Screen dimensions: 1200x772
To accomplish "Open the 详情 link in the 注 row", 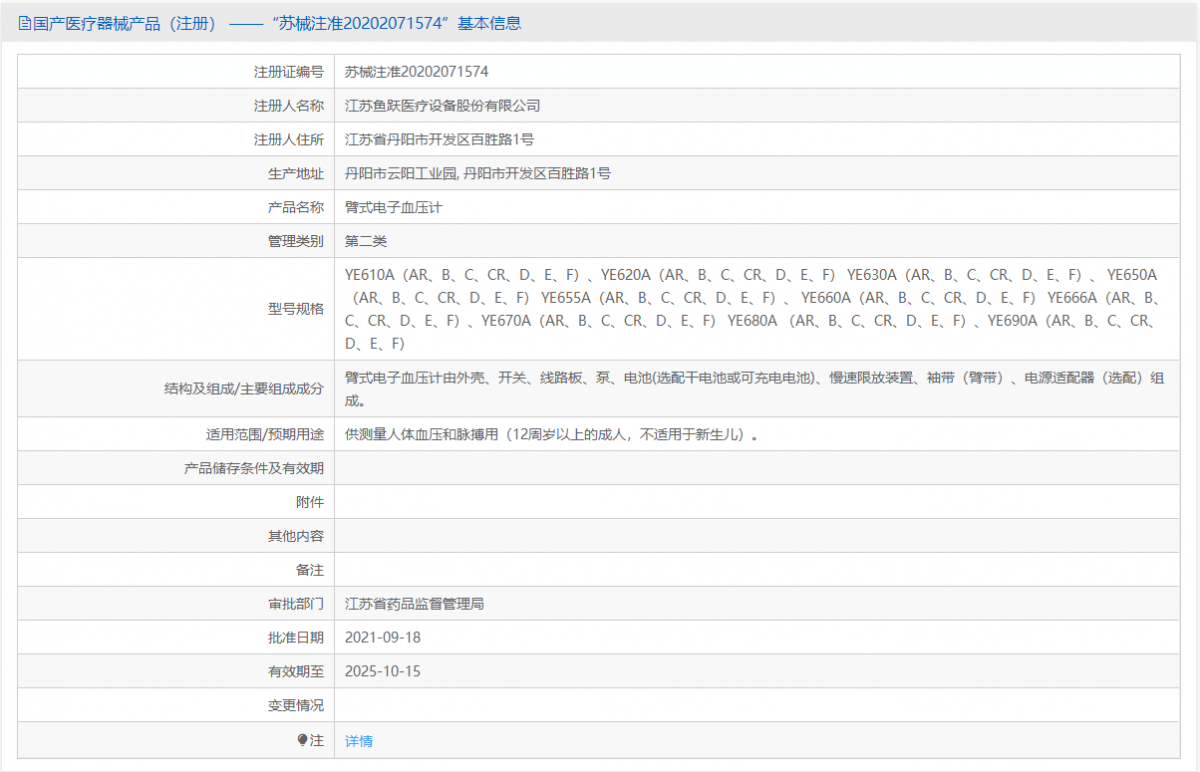I will click(359, 740).
